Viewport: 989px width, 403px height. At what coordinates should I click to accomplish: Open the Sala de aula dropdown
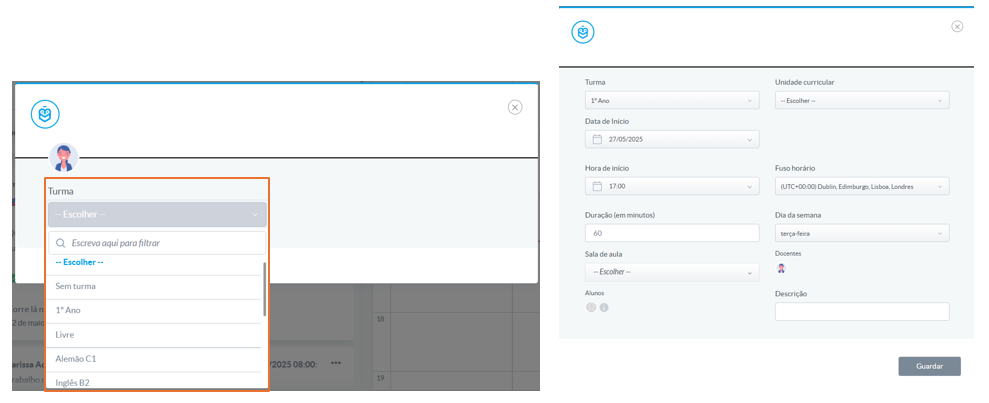coord(672,272)
